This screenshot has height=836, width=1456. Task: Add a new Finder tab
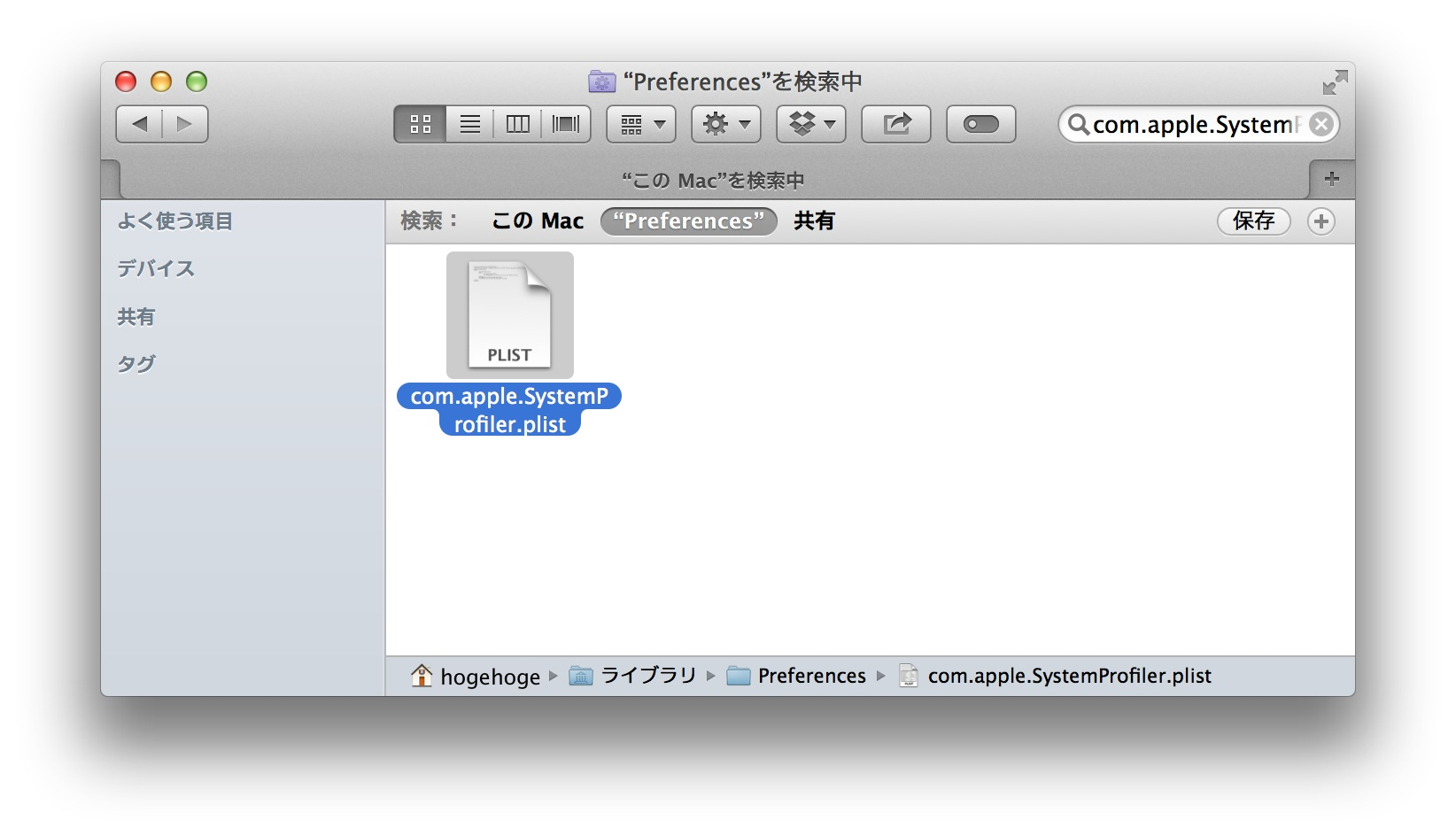click(x=1331, y=179)
